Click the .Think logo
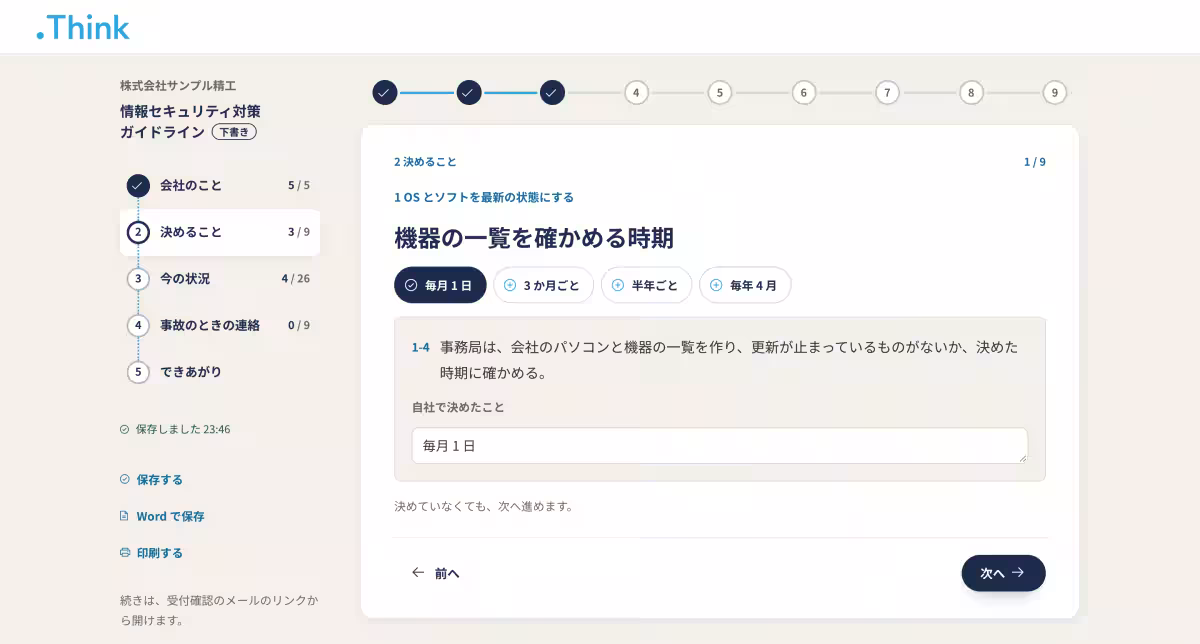This screenshot has height=644, width=1200. tap(83, 28)
